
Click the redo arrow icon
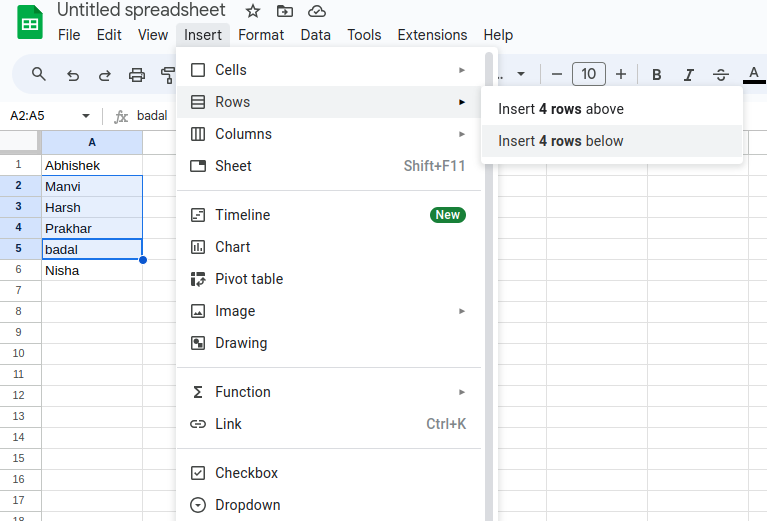coord(104,74)
